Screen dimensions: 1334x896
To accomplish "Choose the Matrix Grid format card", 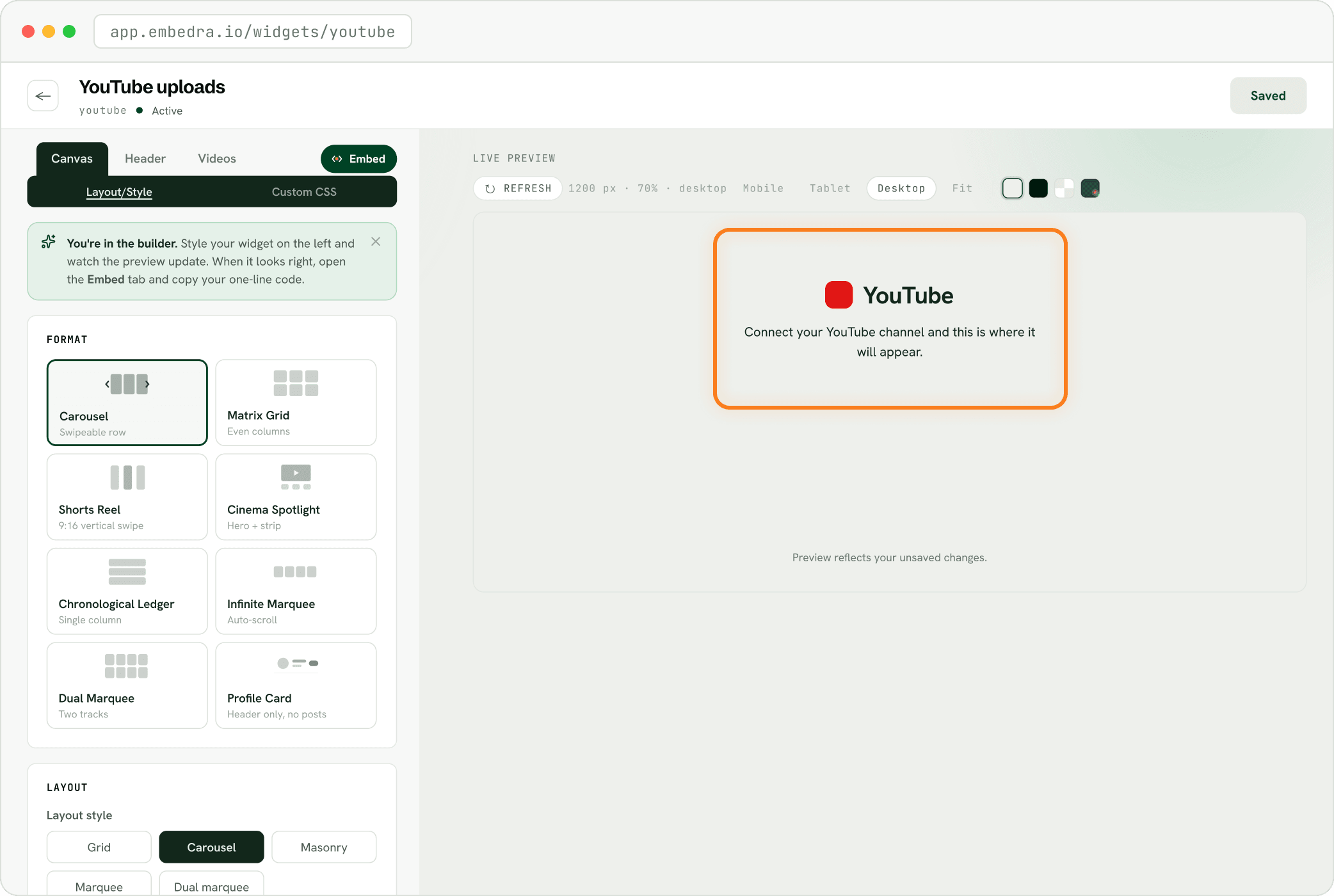I will point(296,403).
